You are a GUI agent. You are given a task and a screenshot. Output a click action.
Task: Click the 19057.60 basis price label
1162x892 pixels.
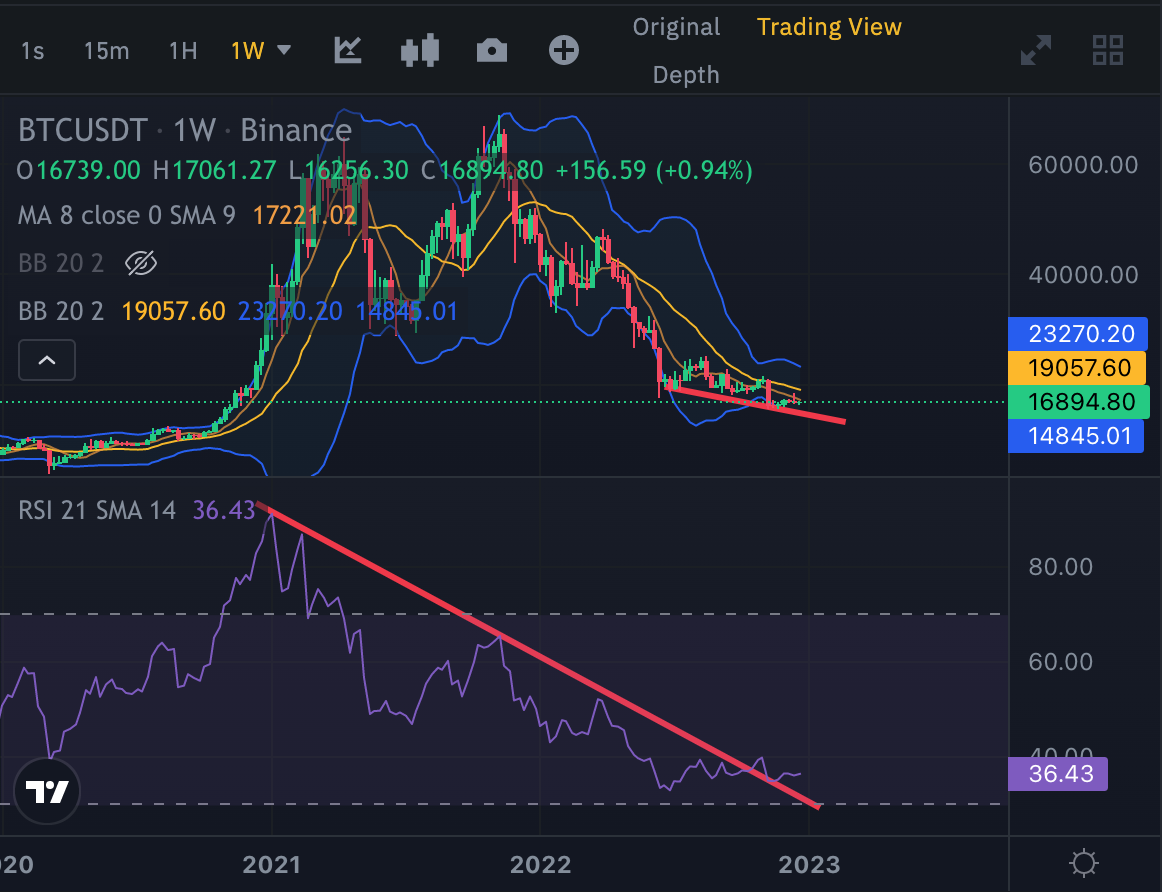pyautogui.click(x=1078, y=367)
